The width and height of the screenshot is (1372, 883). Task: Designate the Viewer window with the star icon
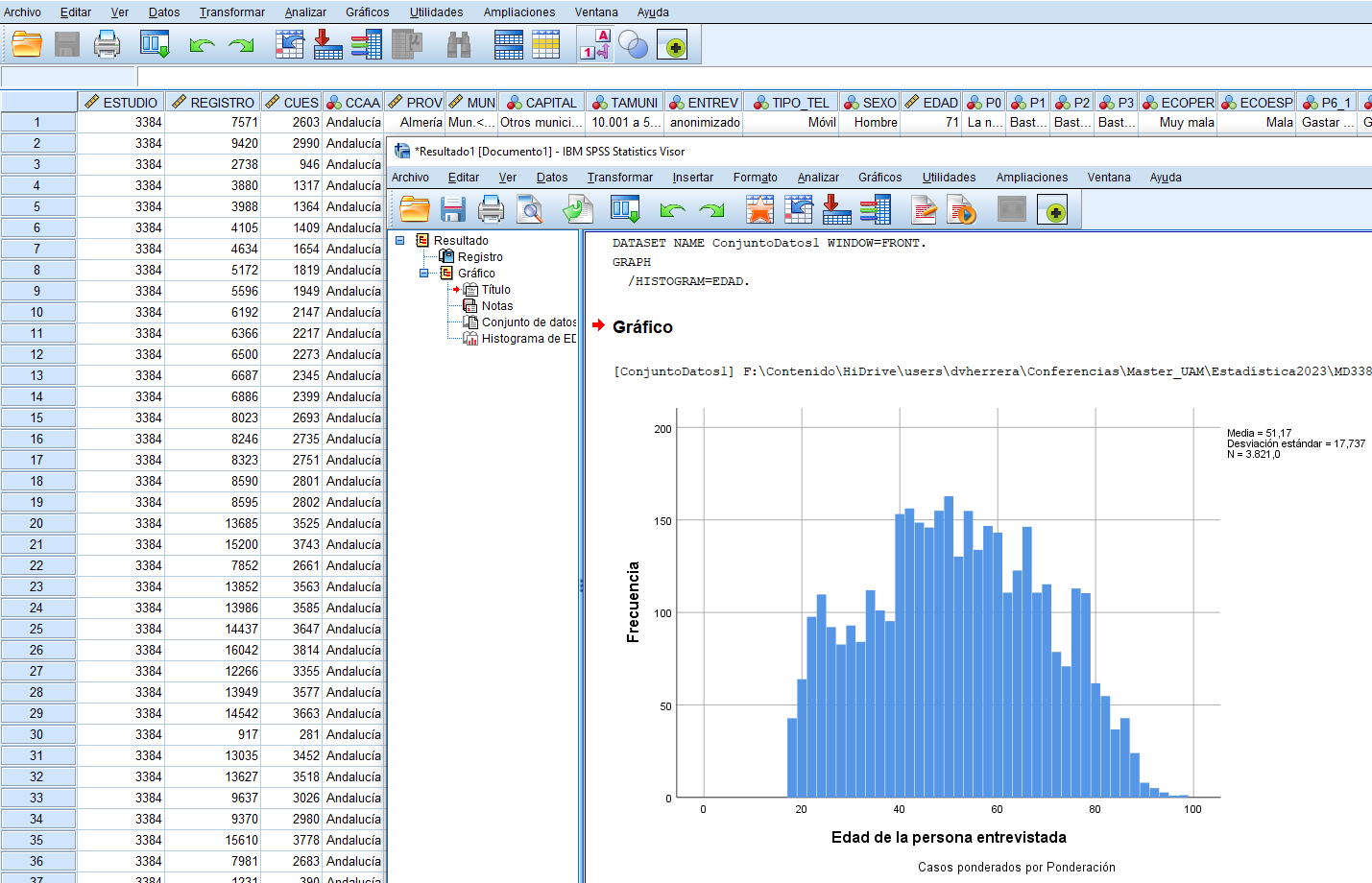pyautogui.click(x=760, y=209)
